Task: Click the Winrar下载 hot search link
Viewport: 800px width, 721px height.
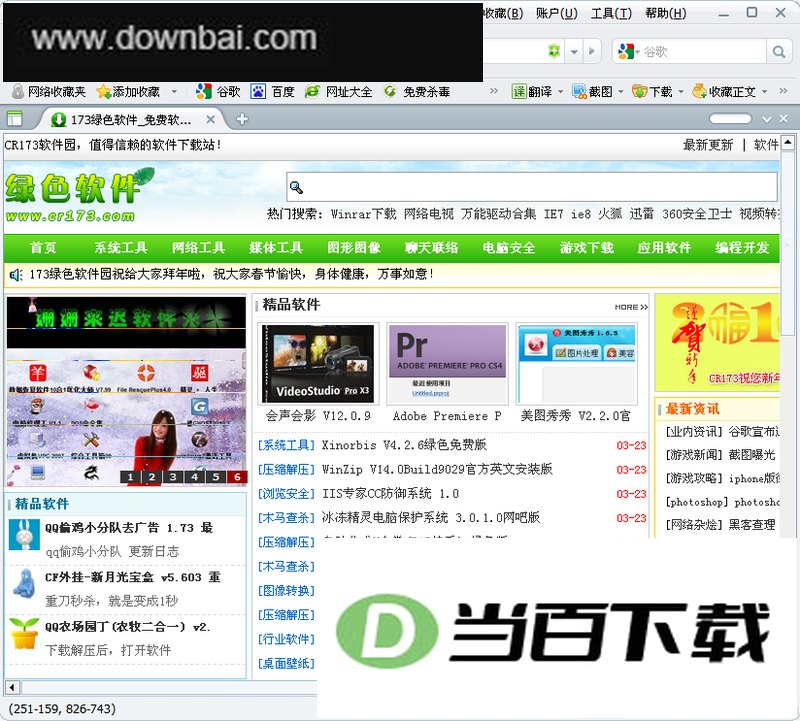Action: coord(363,214)
